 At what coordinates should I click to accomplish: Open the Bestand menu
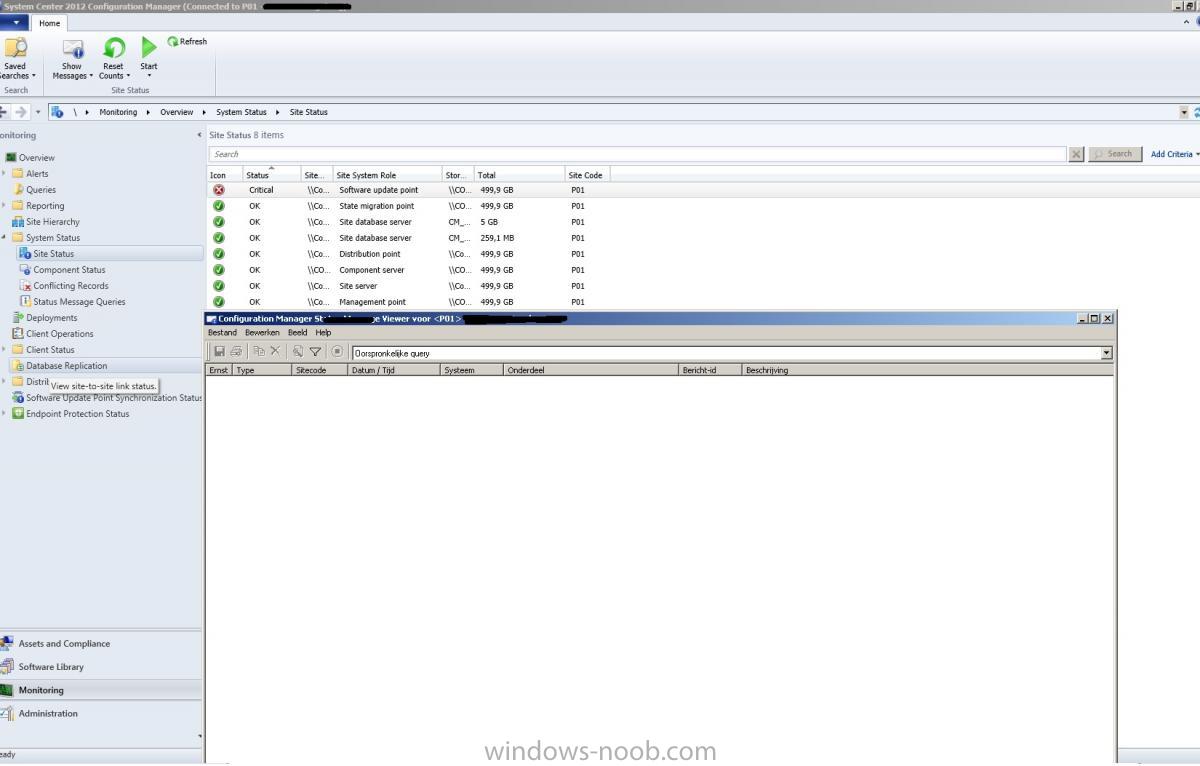222,333
